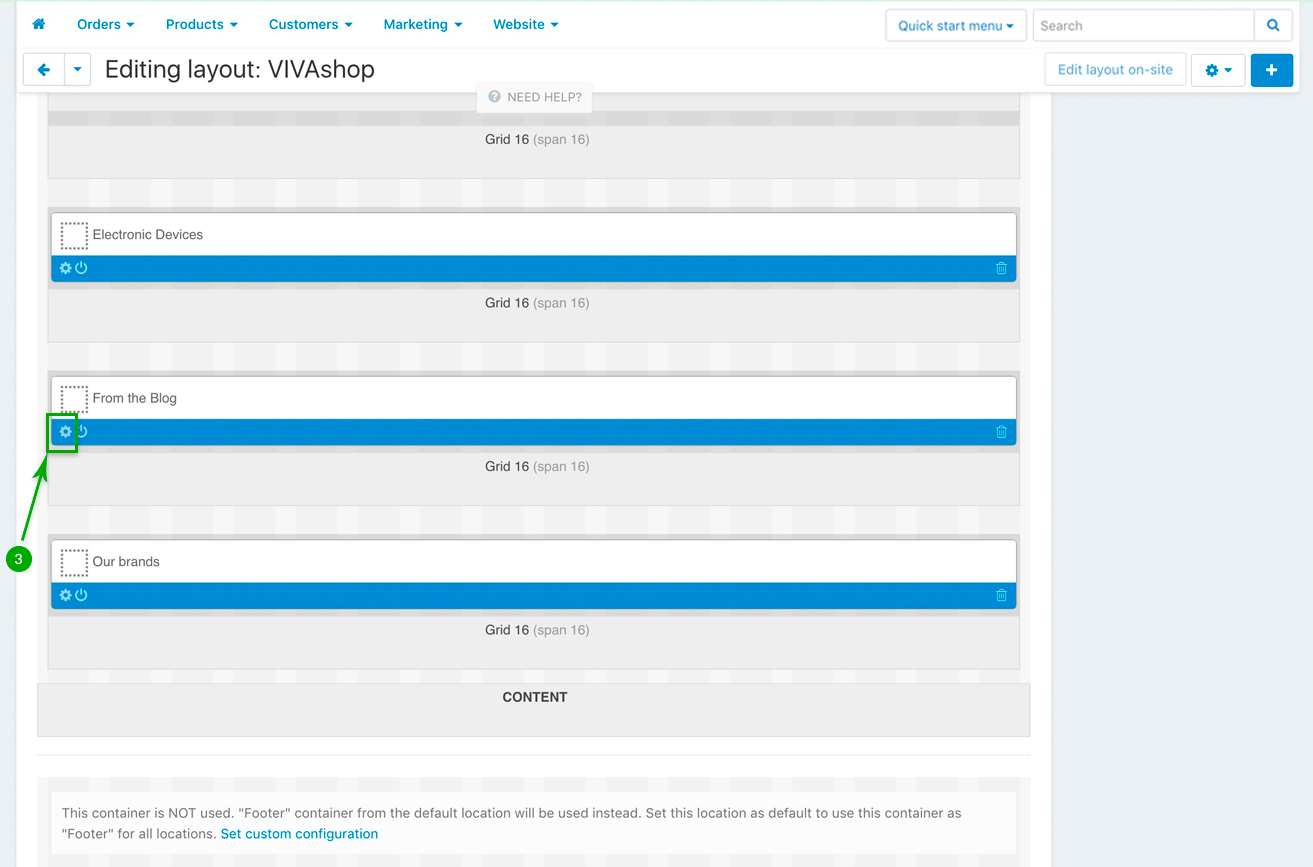Image resolution: width=1313 pixels, height=867 pixels.
Task: Click the search magnifier button
Action: pyautogui.click(x=1273, y=25)
